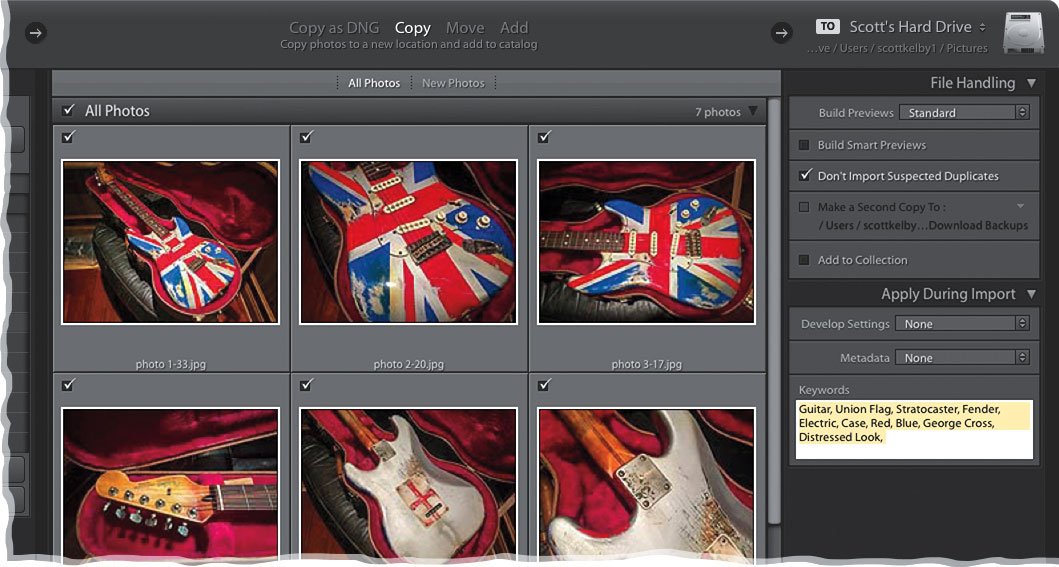Viewport: 1059px width, 567px height.
Task: Uncheck photo 1-33.jpg import checkbox
Action: pyautogui.click(x=68, y=137)
